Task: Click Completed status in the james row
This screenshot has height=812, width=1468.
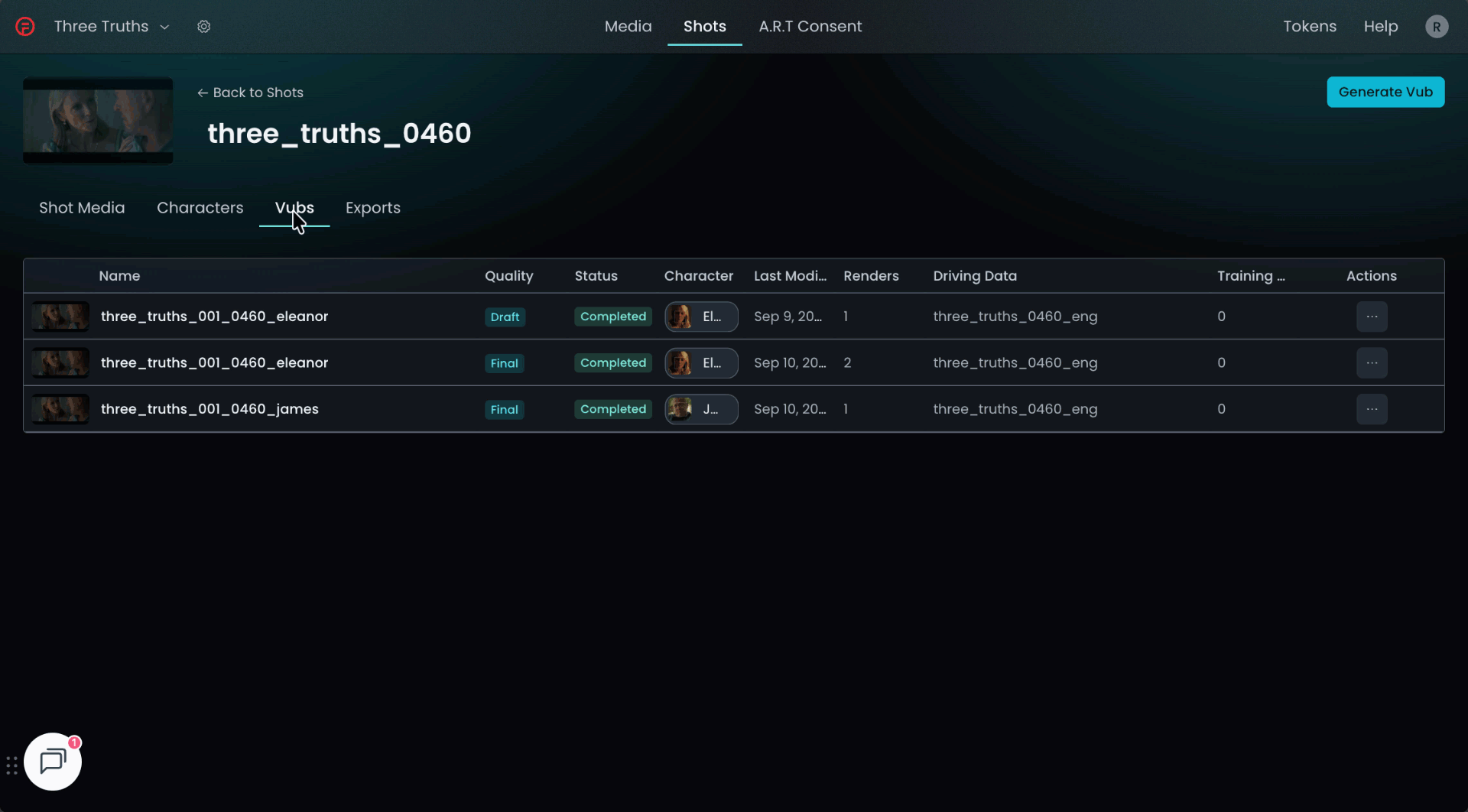Action: [613, 409]
